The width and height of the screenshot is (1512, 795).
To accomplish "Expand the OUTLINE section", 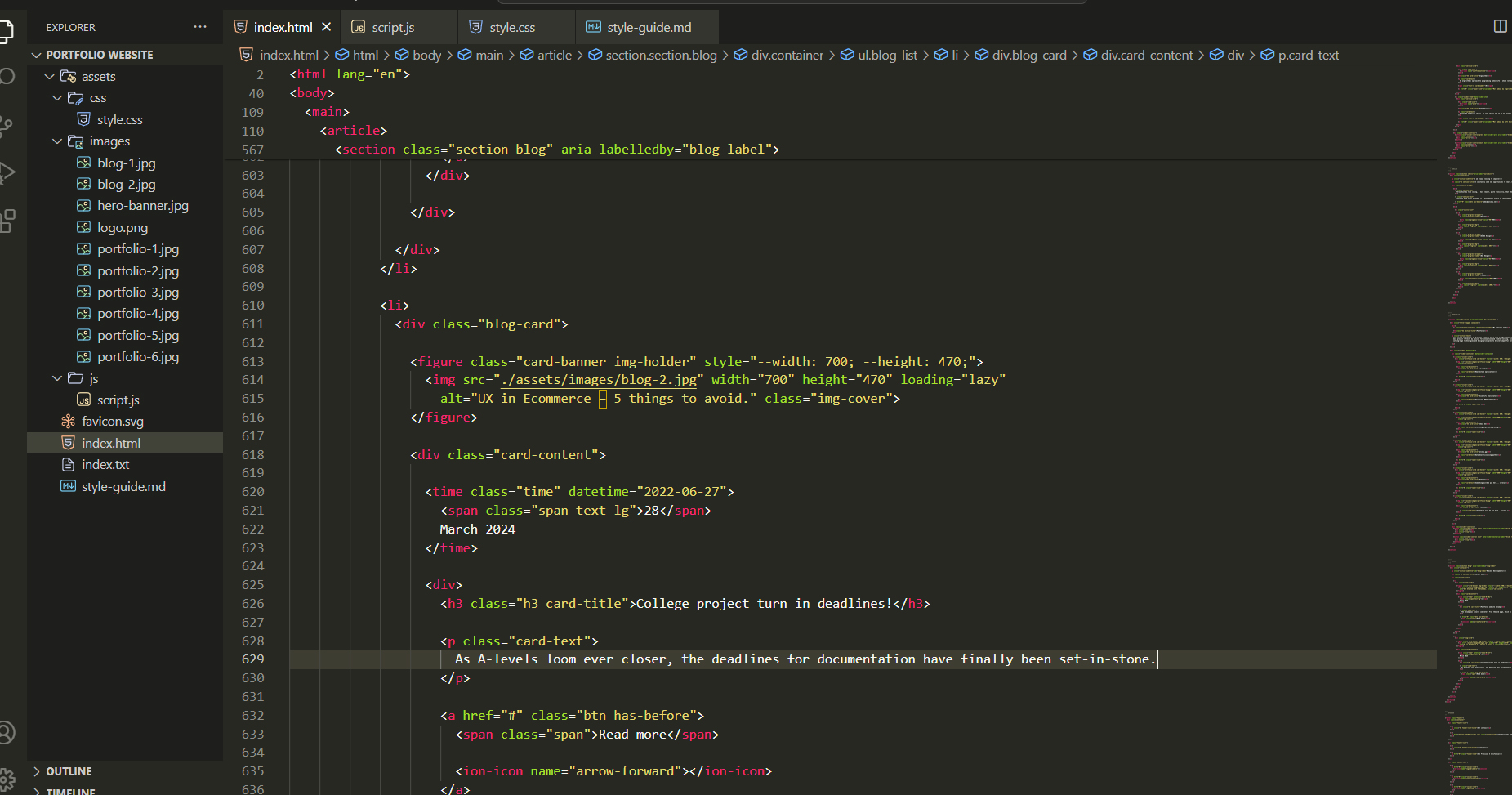I will point(125,771).
